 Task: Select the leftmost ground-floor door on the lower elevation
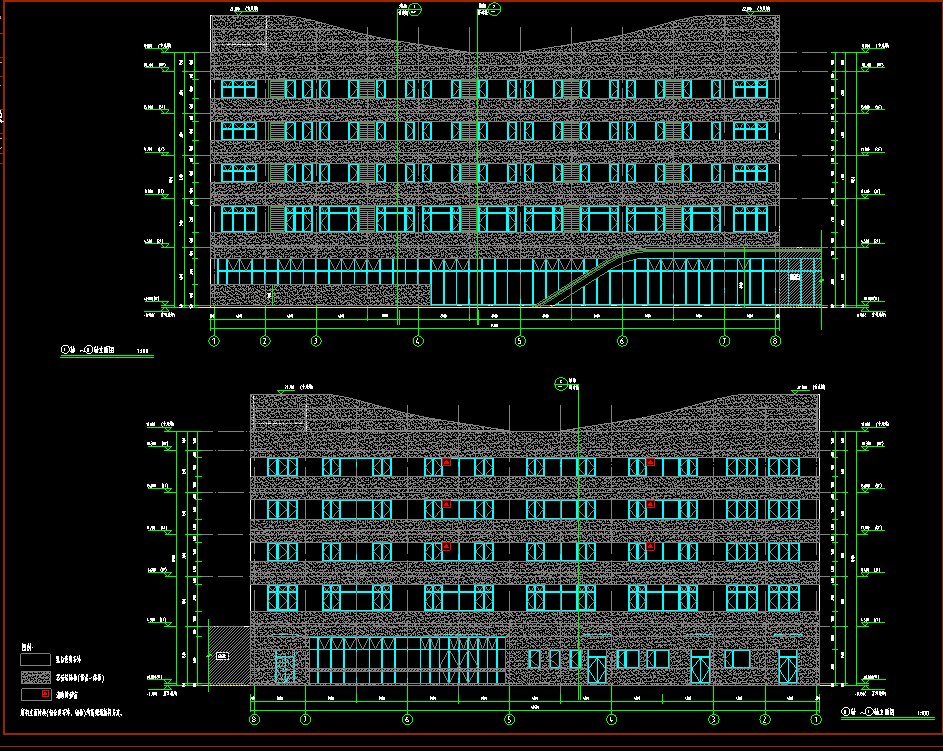[x=284, y=667]
